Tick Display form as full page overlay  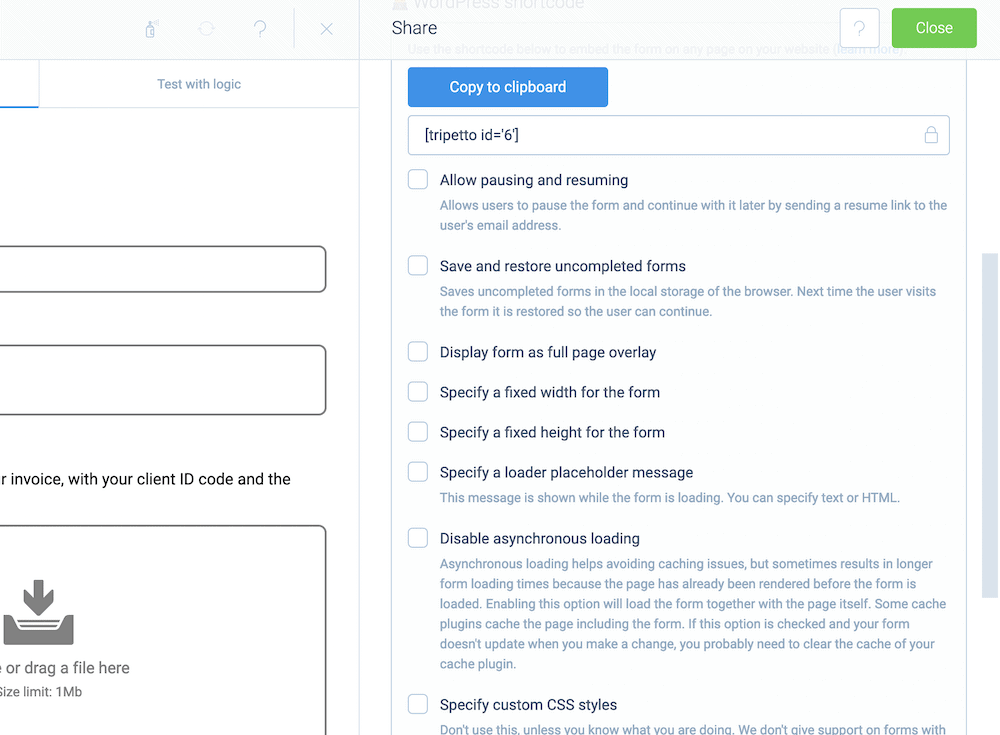click(418, 352)
